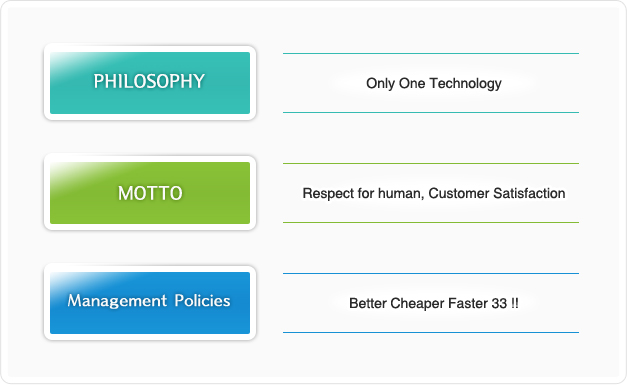Click the "33 !!" text
The width and height of the screenshot is (627, 385).
pos(505,303)
